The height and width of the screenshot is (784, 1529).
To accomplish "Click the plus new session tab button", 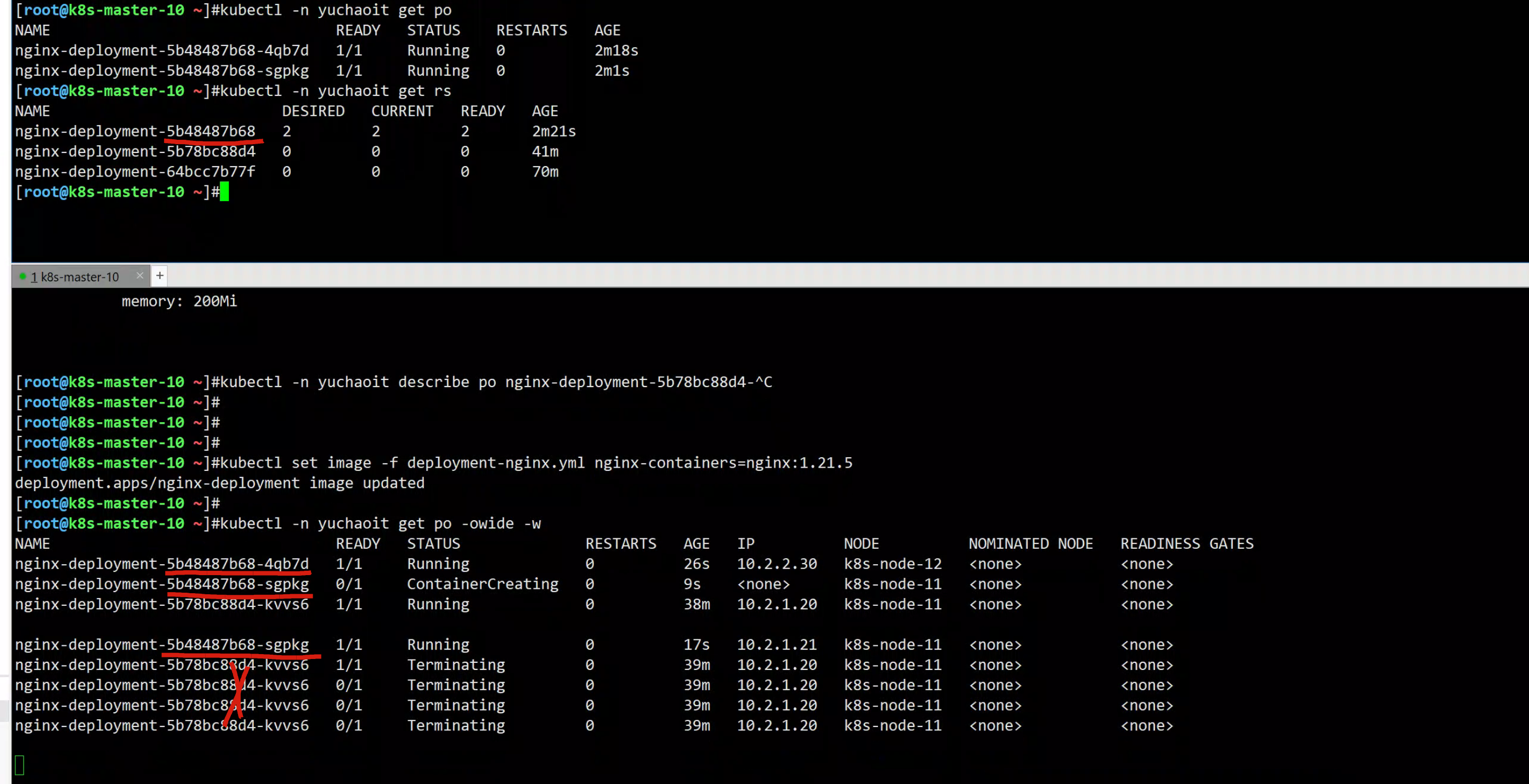I will tap(160, 275).
